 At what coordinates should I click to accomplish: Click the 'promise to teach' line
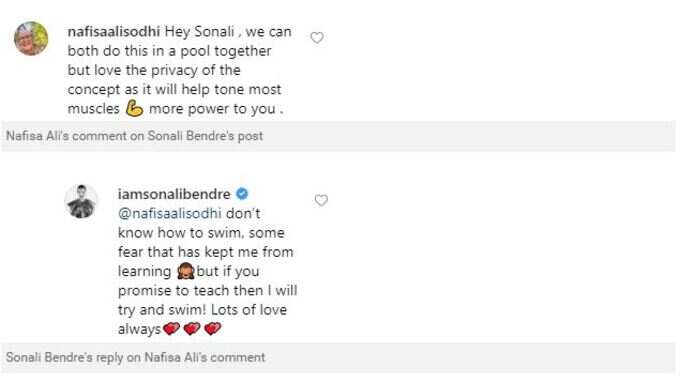[207, 291]
